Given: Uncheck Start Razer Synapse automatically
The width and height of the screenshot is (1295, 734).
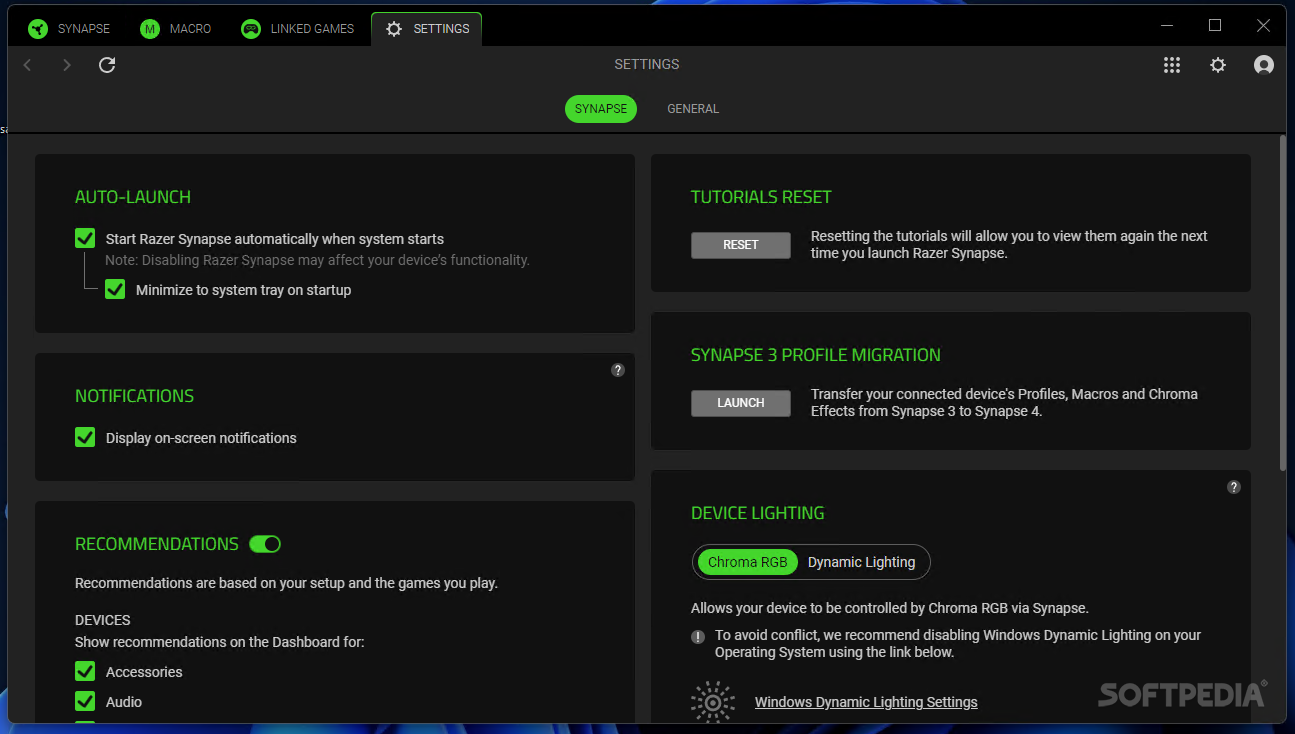Looking at the screenshot, I should (x=85, y=238).
